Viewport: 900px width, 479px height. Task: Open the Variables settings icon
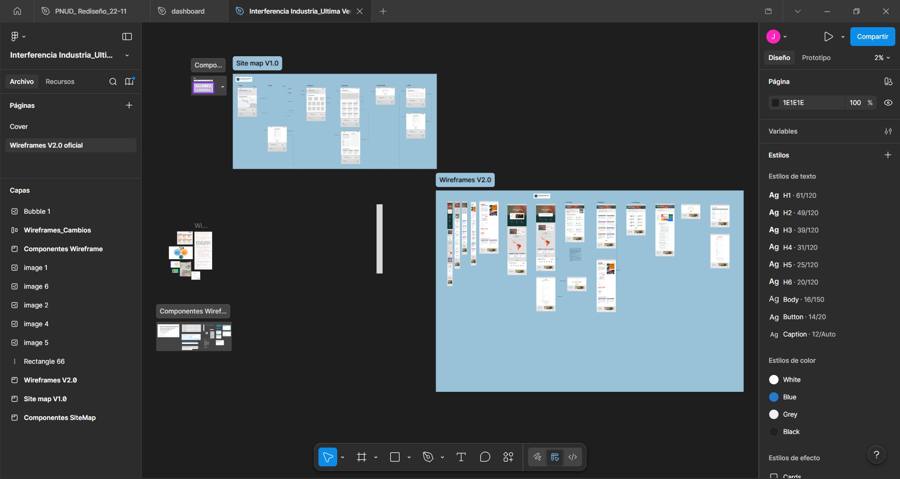click(888, 131)
